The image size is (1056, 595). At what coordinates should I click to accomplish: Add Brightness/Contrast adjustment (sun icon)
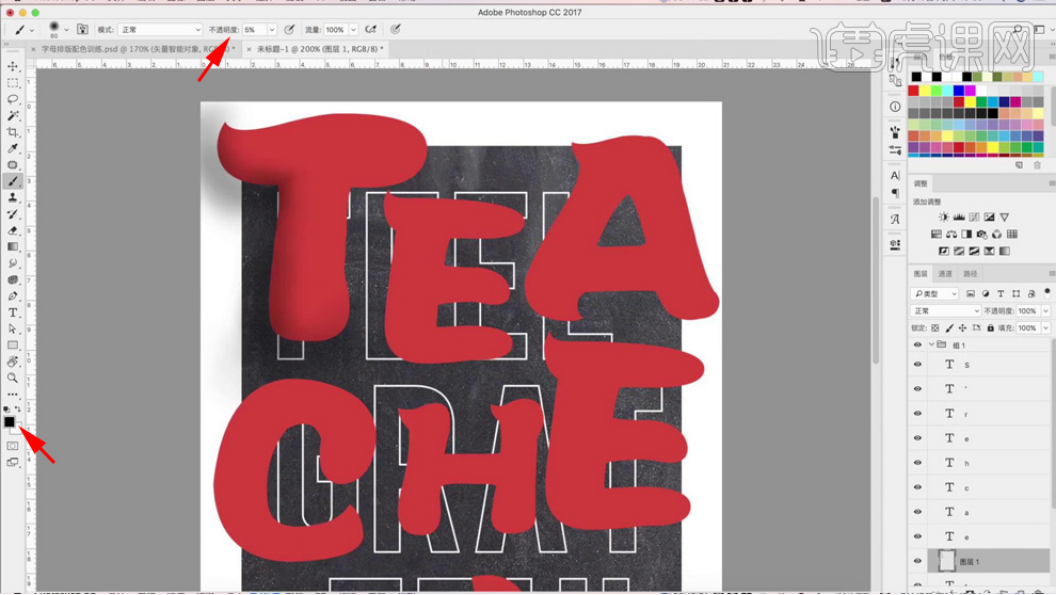[944, 217]
